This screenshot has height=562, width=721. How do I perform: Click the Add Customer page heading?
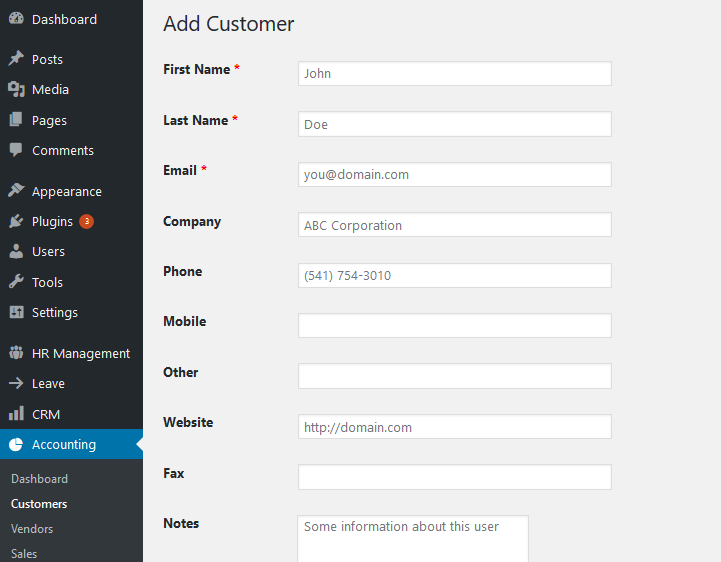(229, 24)
